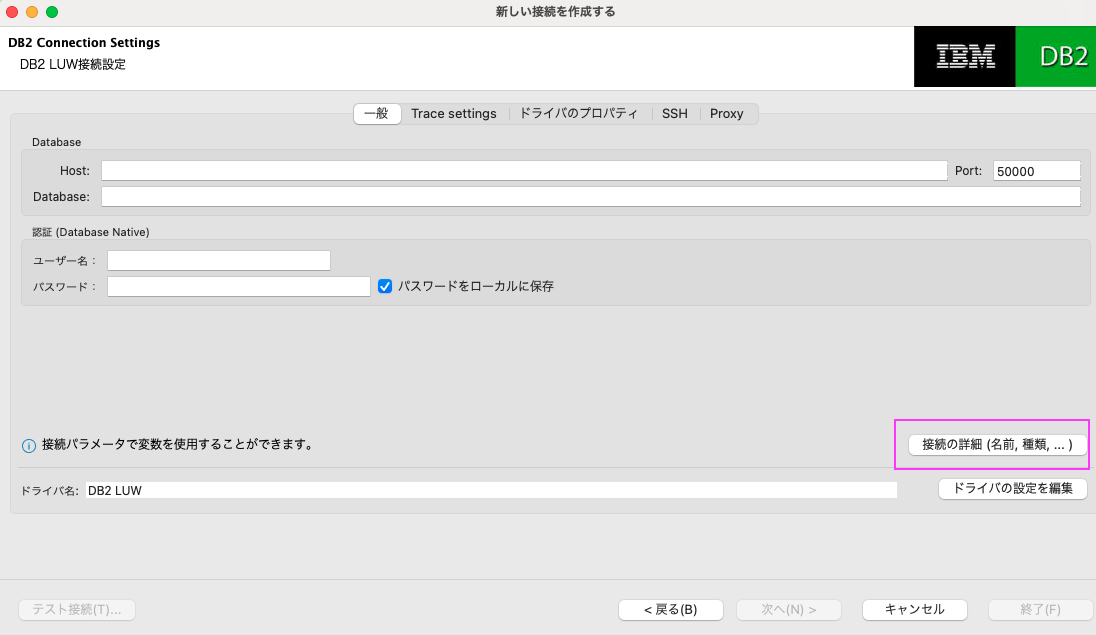Open the Proxy tab

[x=726, y=113]
